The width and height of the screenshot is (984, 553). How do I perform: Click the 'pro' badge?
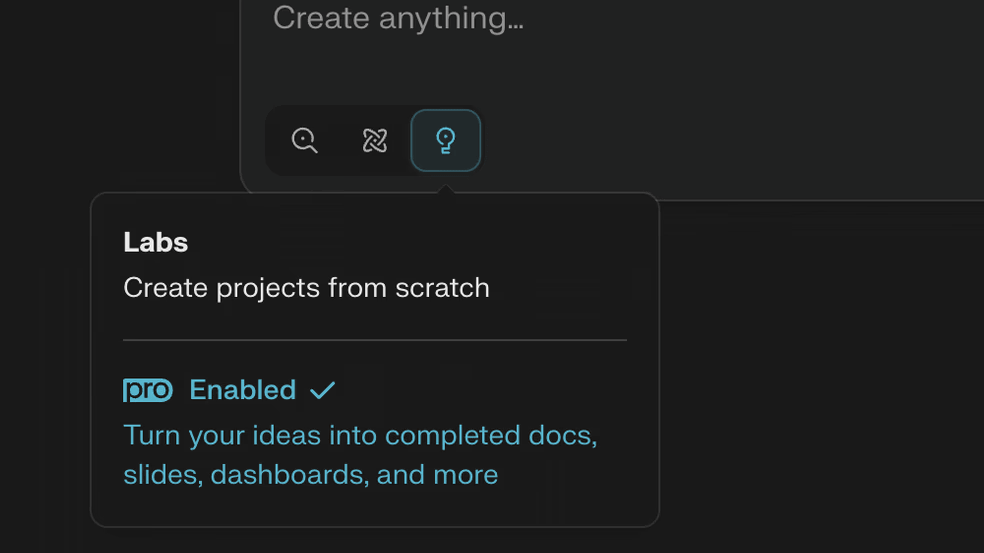148,390
